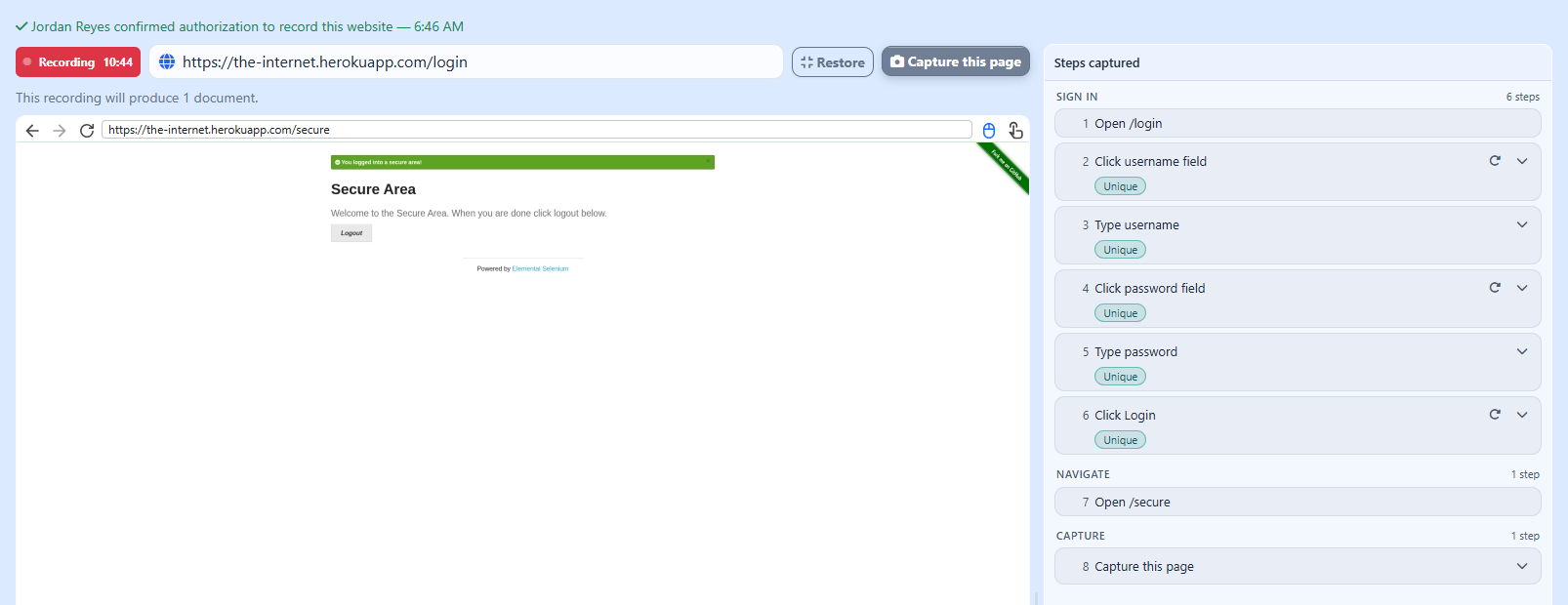This screenshot has height=605, width=1568.
Task: Click the 'NAVIGATE' section label
Action: tap(1083, 474)
